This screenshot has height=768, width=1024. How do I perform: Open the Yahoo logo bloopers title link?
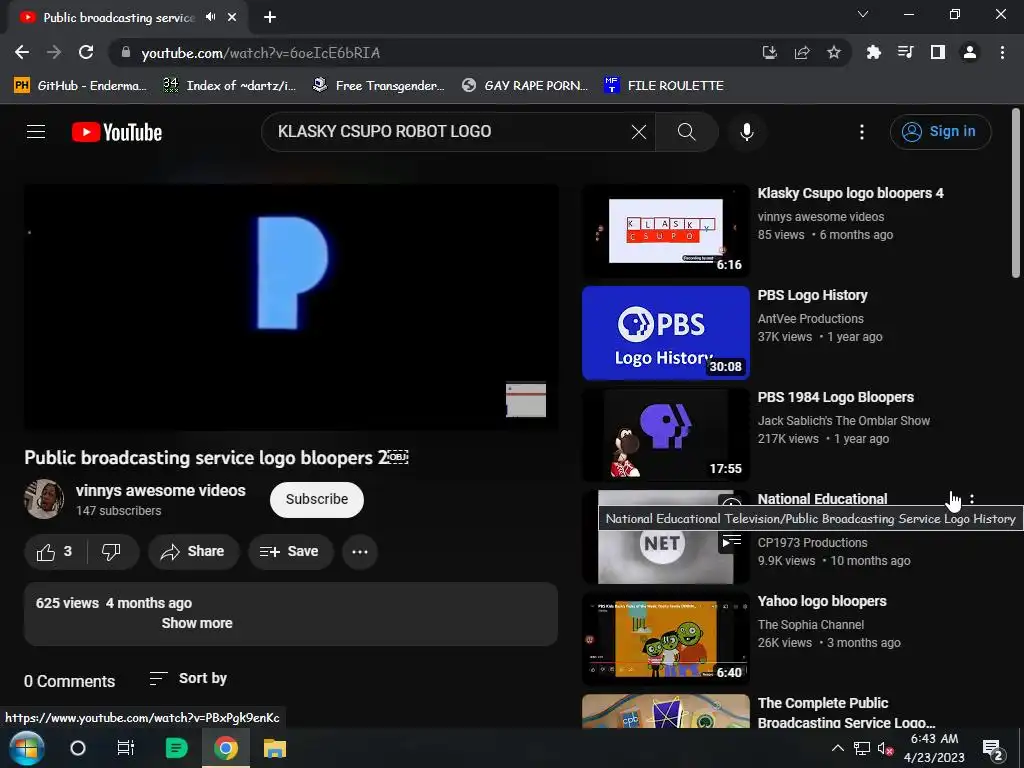822,601
